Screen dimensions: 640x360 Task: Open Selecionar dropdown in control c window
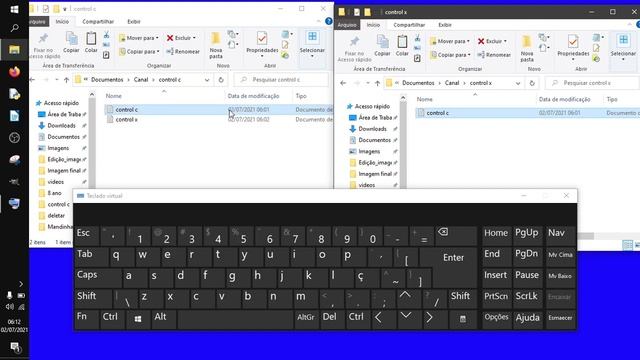pos(312,56)
